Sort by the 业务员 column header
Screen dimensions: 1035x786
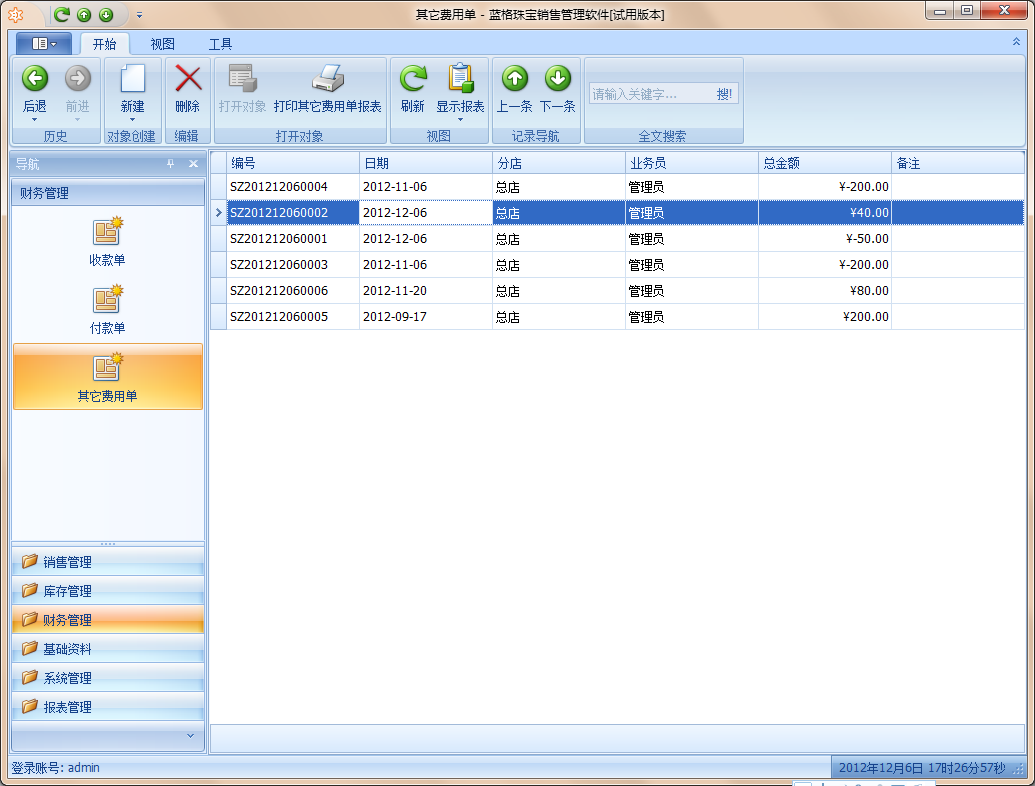692,163
